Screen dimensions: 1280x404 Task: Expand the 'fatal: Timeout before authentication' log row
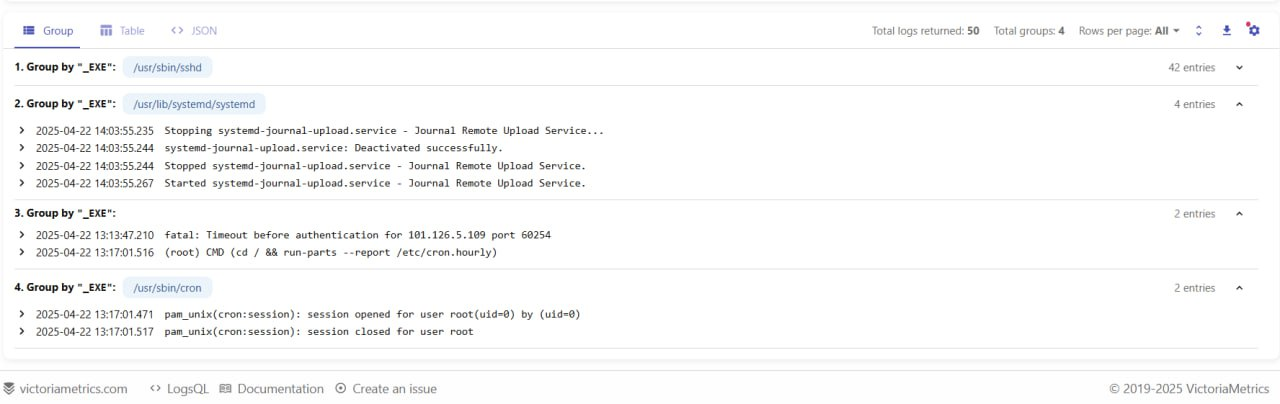pos(22,235)
